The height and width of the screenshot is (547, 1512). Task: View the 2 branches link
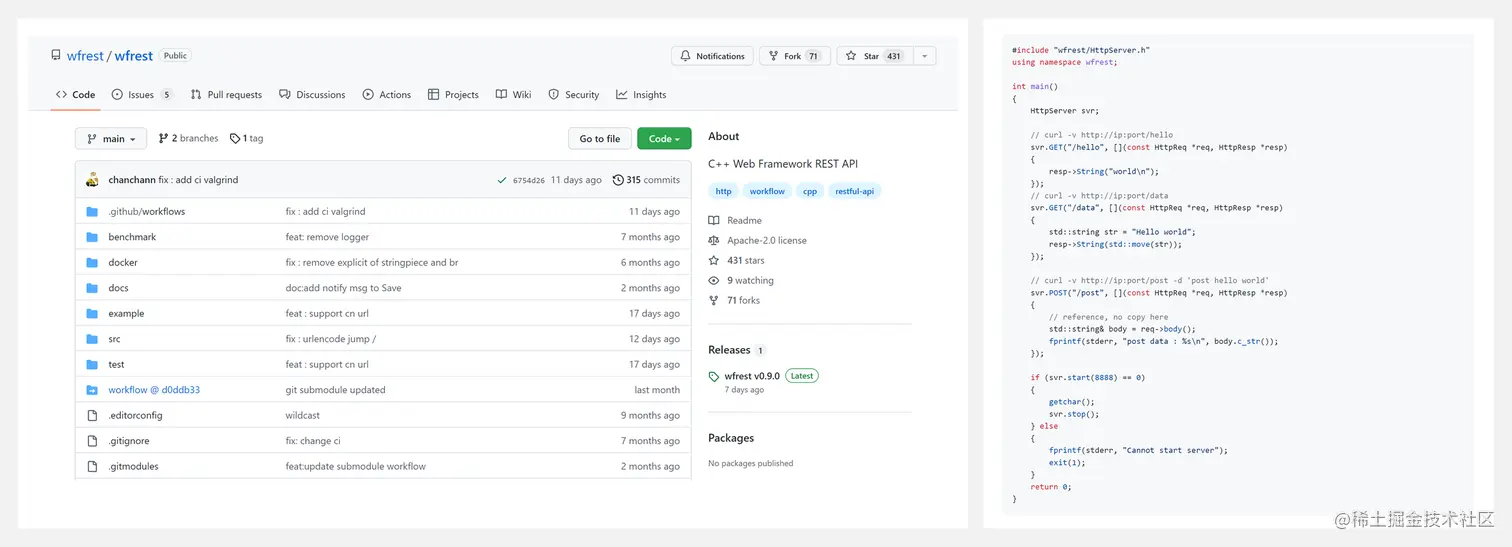pyautogui.click(x=188, y=139)
